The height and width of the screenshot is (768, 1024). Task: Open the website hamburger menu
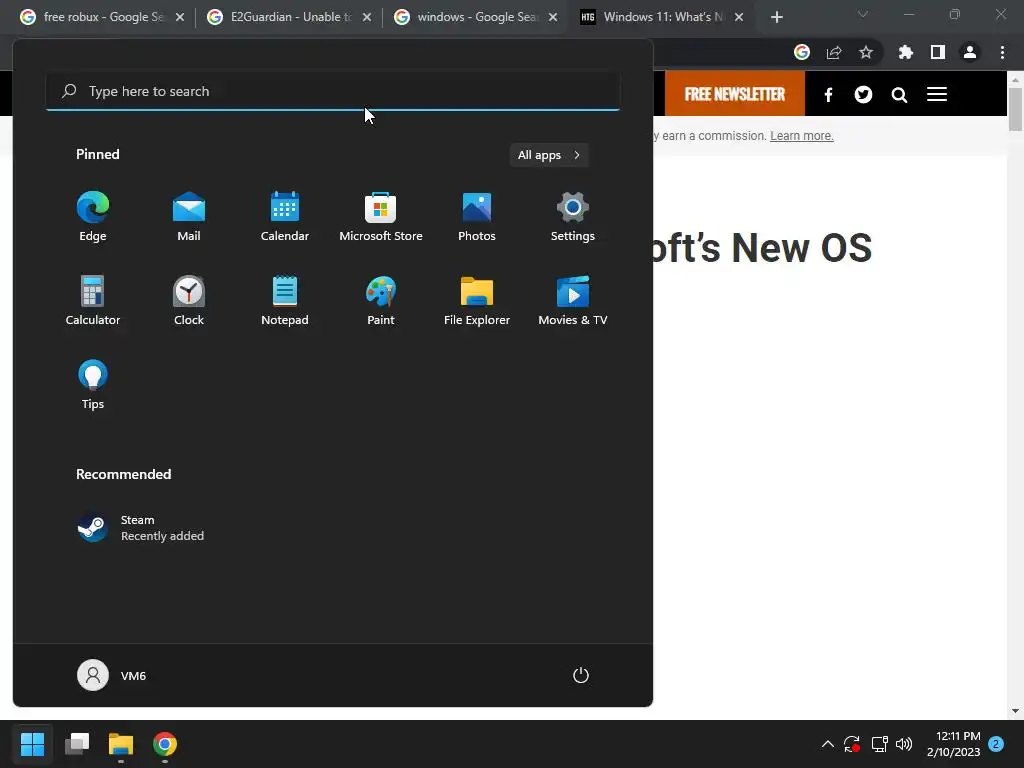[937, 94]
